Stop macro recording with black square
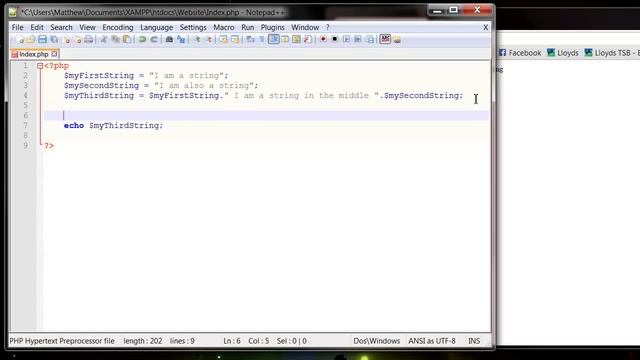Viewport: 640px width, 360px height. point(334,40)
